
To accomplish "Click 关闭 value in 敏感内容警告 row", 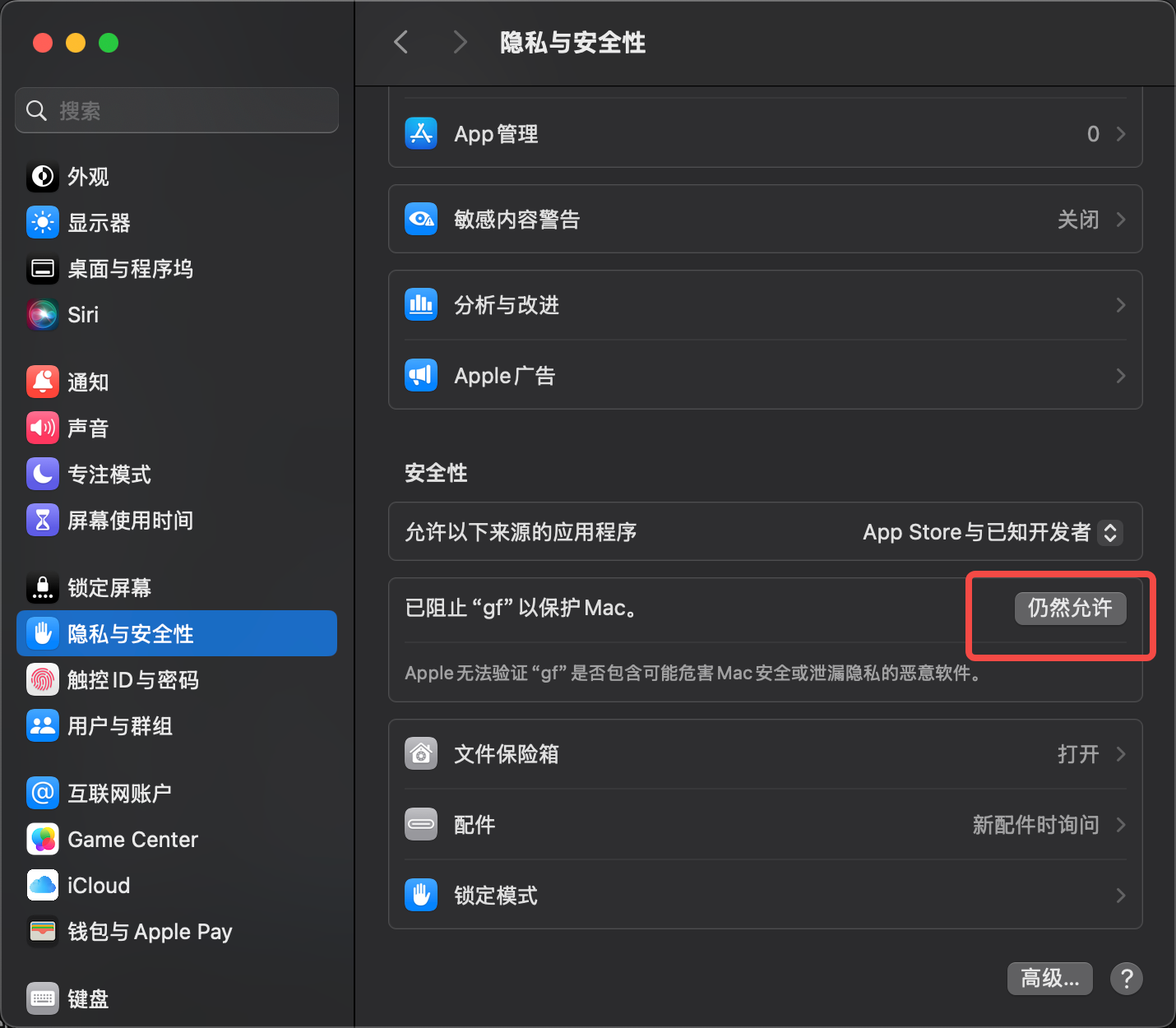I will tap(1078, 220).
